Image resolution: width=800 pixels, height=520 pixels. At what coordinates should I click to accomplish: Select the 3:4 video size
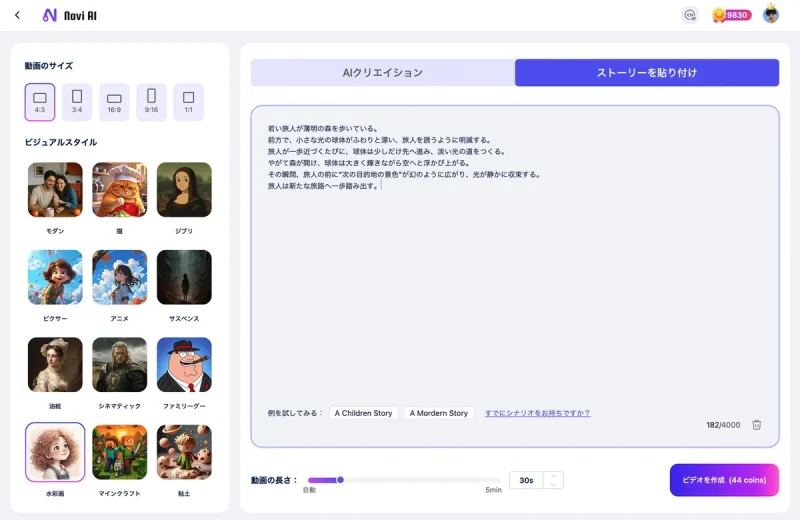click(x=77, y=101)
